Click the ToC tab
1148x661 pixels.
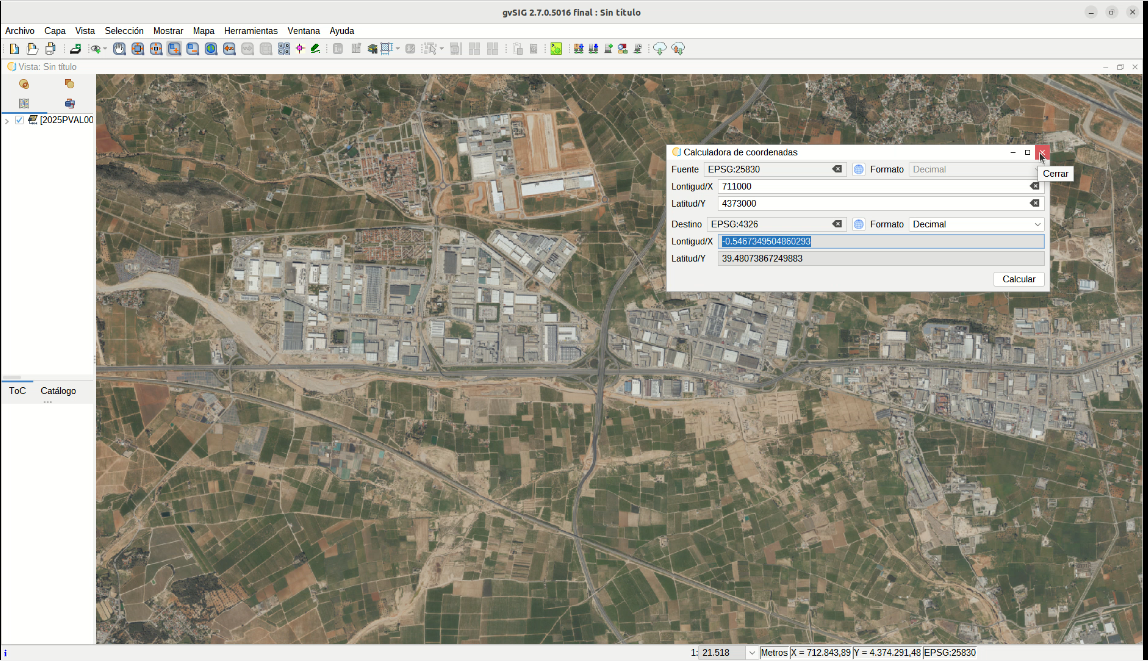(17, 391)
